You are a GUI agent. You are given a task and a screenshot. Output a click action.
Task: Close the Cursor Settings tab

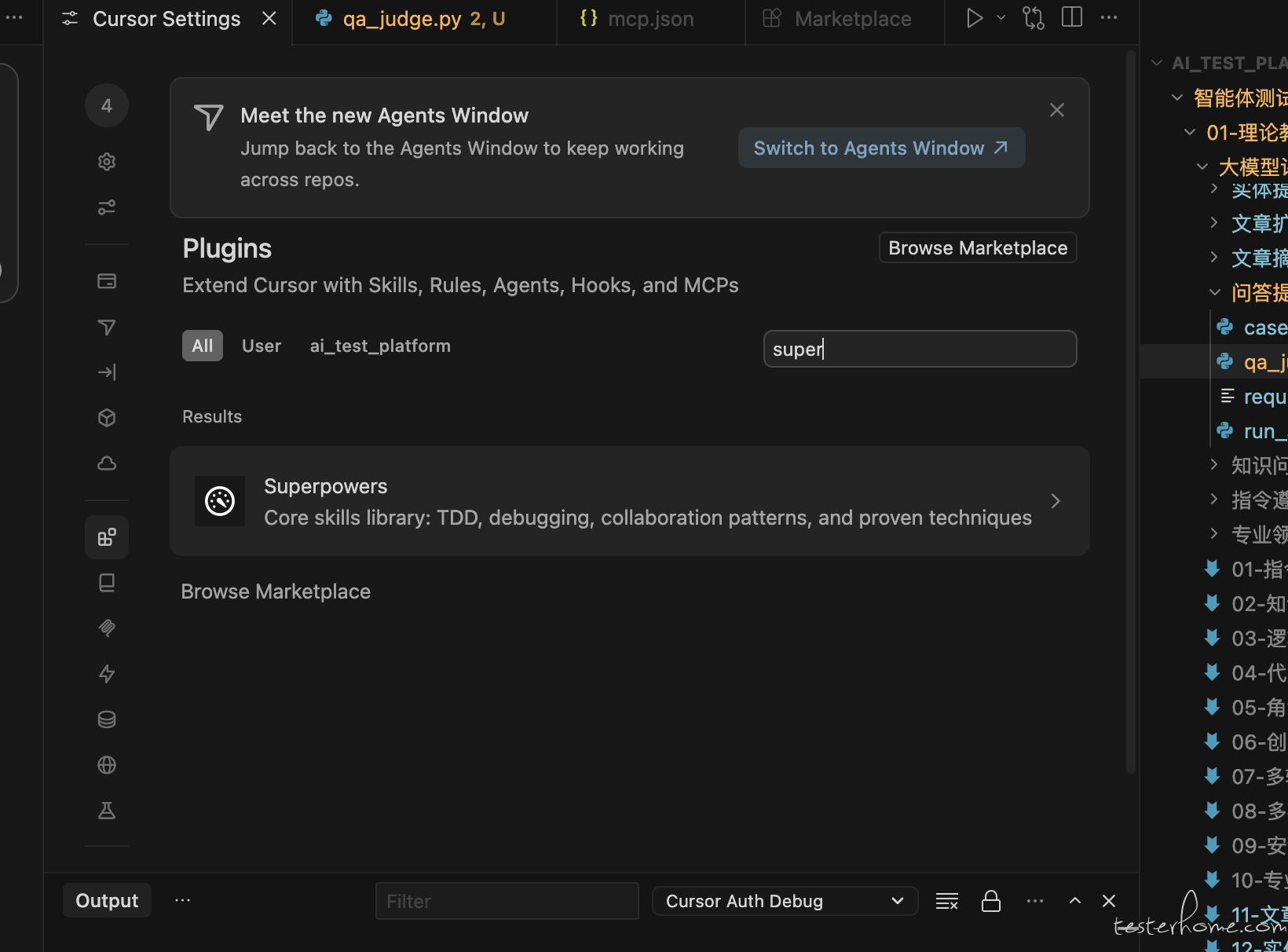tap(269, 18)
